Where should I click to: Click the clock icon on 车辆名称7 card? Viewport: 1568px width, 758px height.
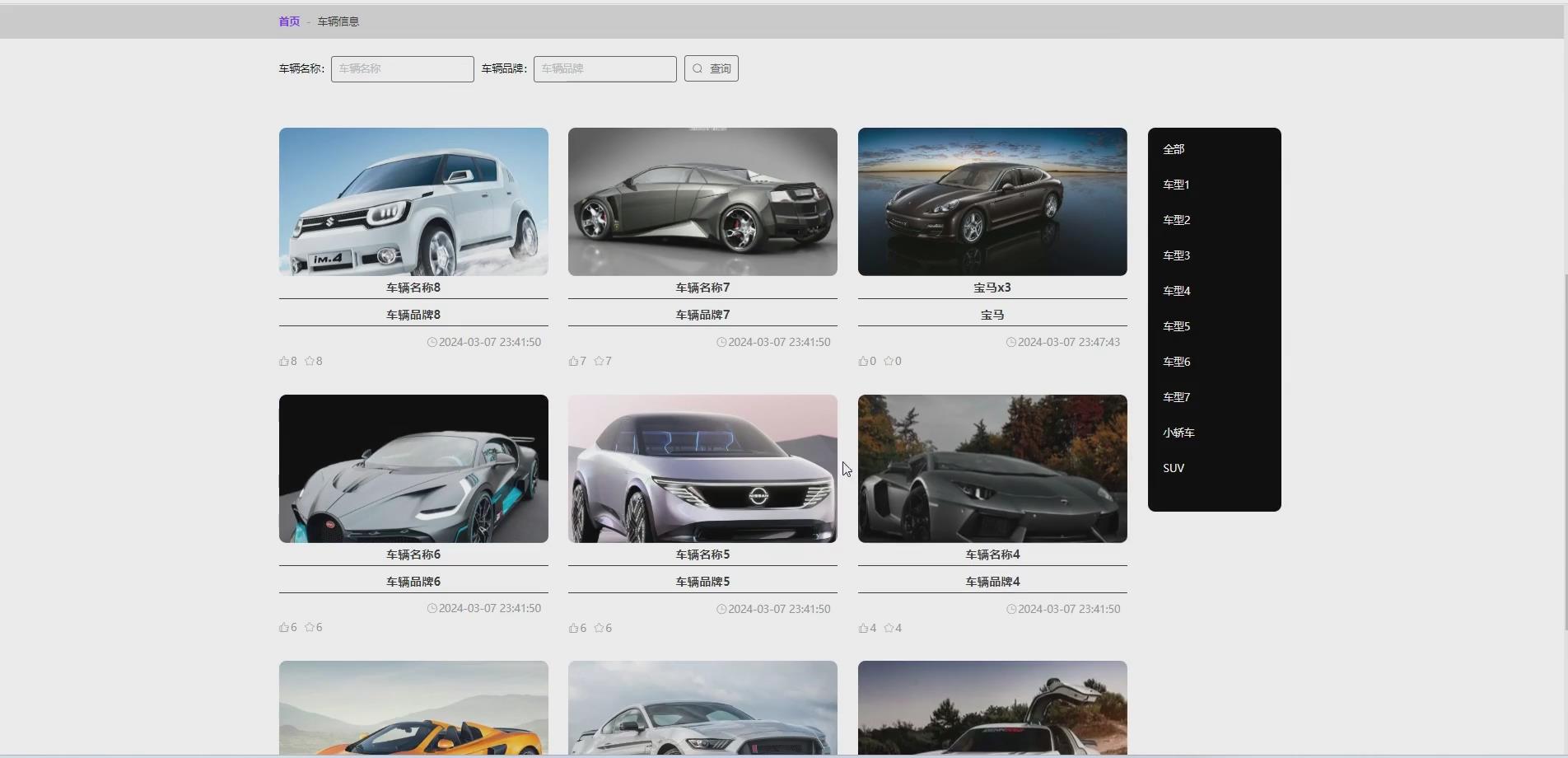[x=721, y=342]
